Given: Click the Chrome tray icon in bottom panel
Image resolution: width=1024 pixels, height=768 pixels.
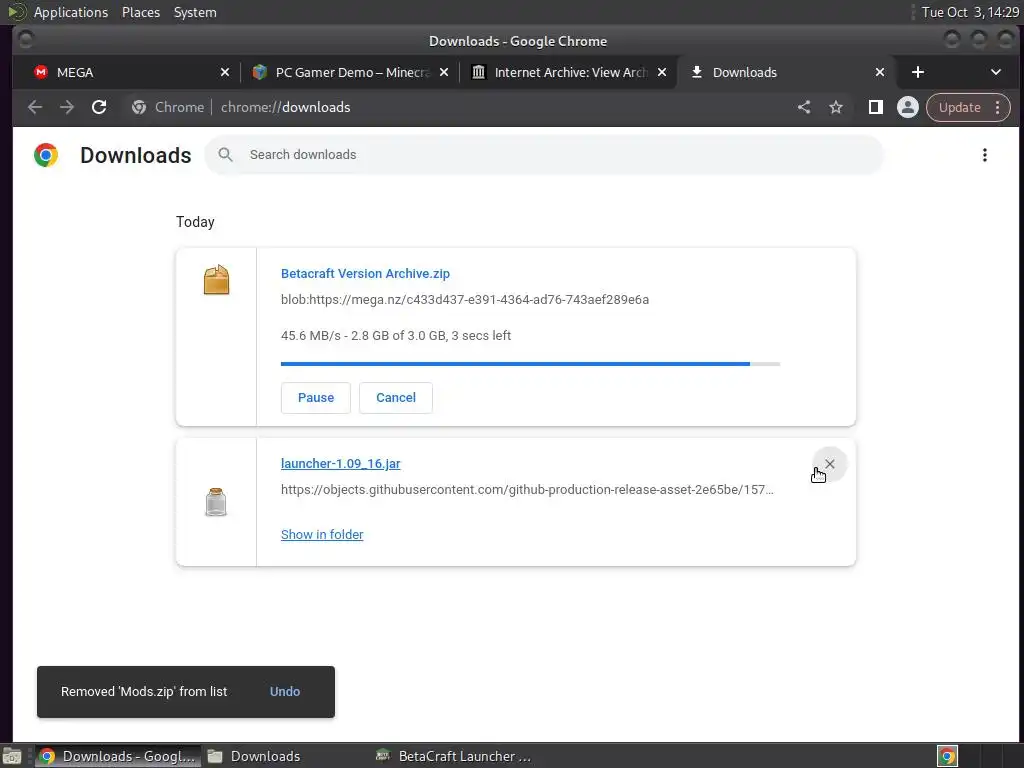Looking at the screenshot, I should tap(948, 756).
